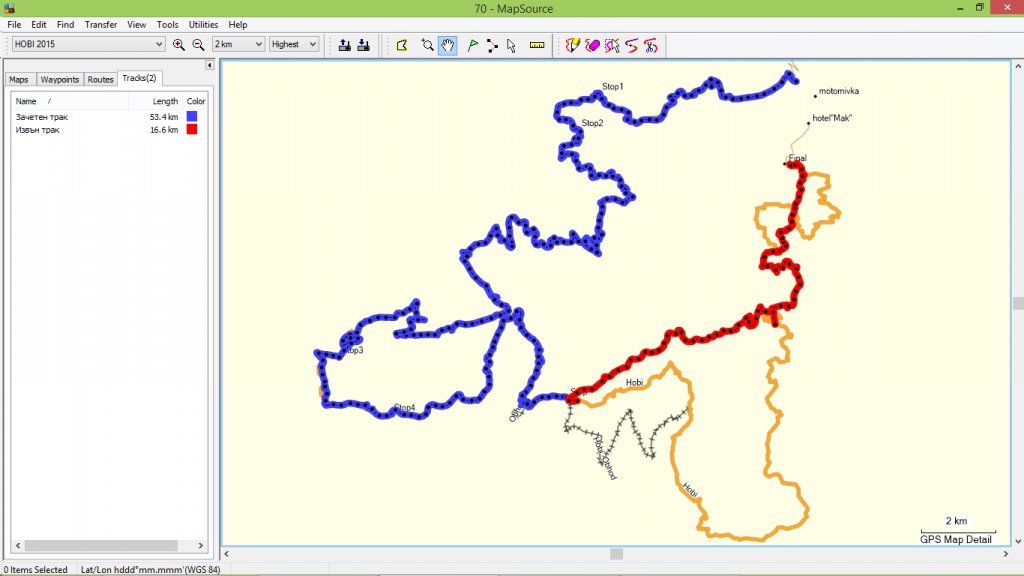Click the map vertical scrollbar thumb

pyautogui.click(x=1017, y=303)
